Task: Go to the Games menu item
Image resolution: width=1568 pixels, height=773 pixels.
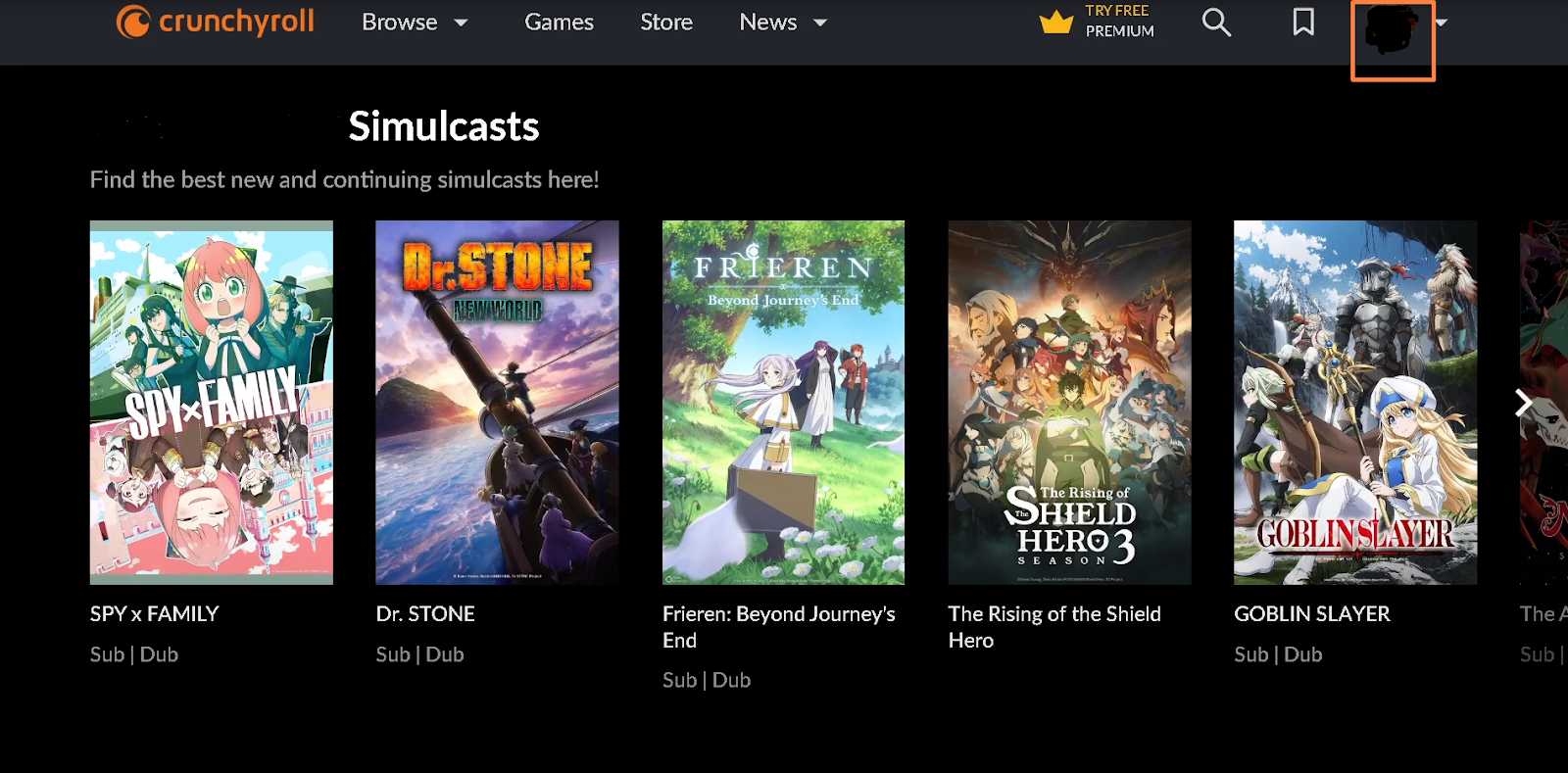Action: (x=559, y=22)
